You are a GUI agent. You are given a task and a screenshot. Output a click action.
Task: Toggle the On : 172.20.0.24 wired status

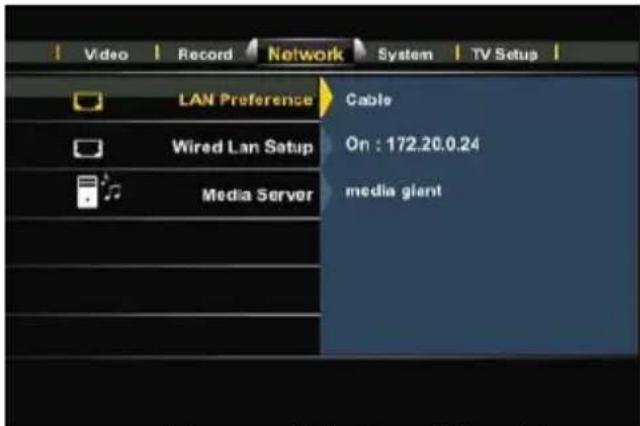pyautogui.click(x=412, y=144)
